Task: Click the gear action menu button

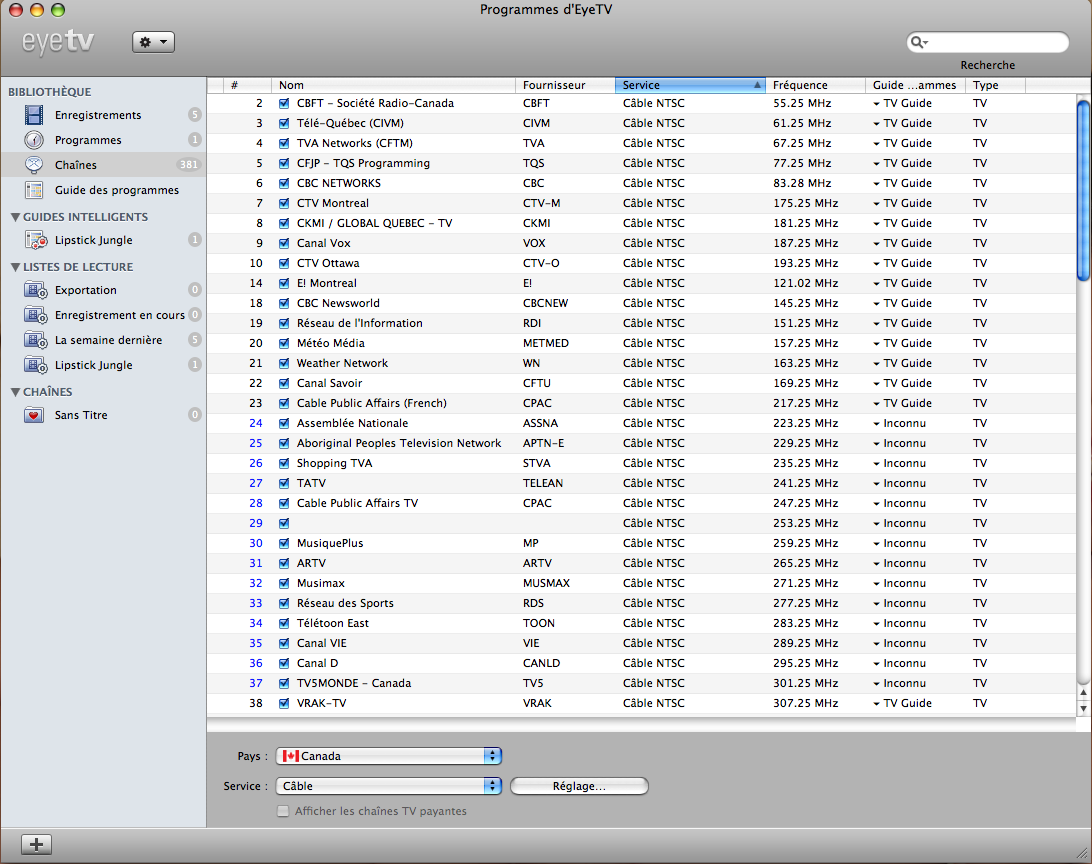Action: pyautogui.click(x=153, y=42)
